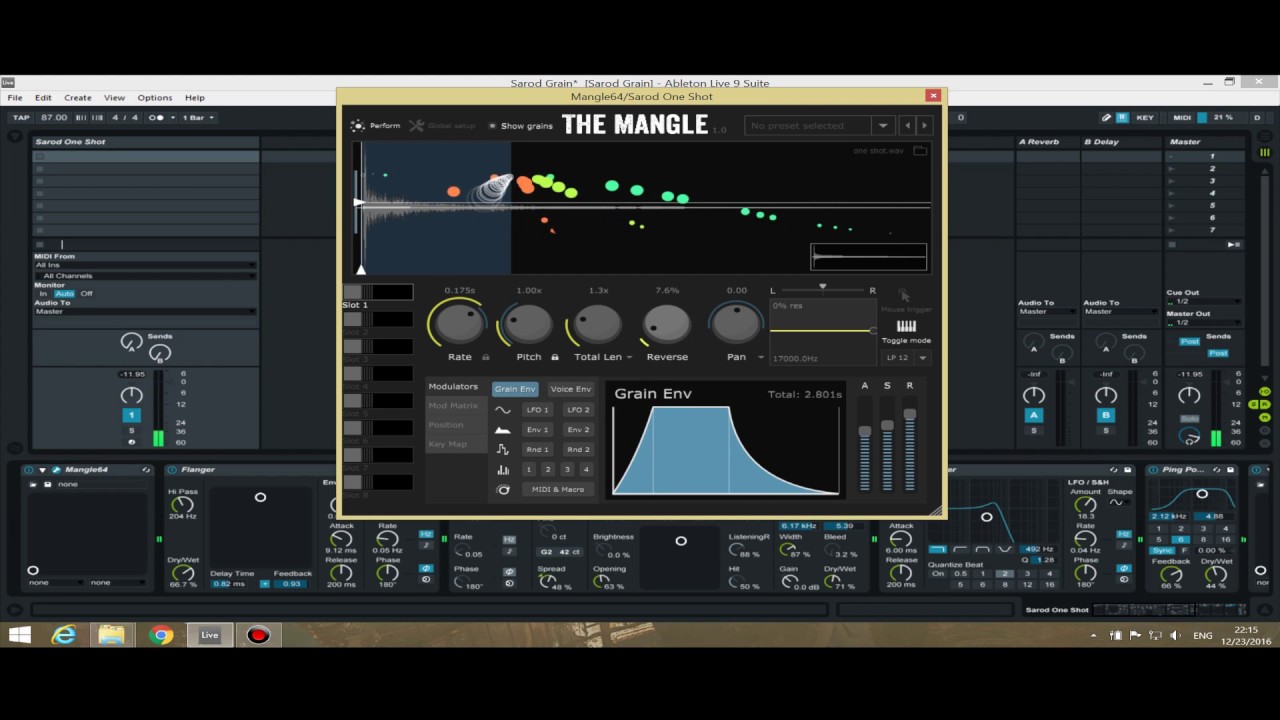Open the View menu

(115, 98)
